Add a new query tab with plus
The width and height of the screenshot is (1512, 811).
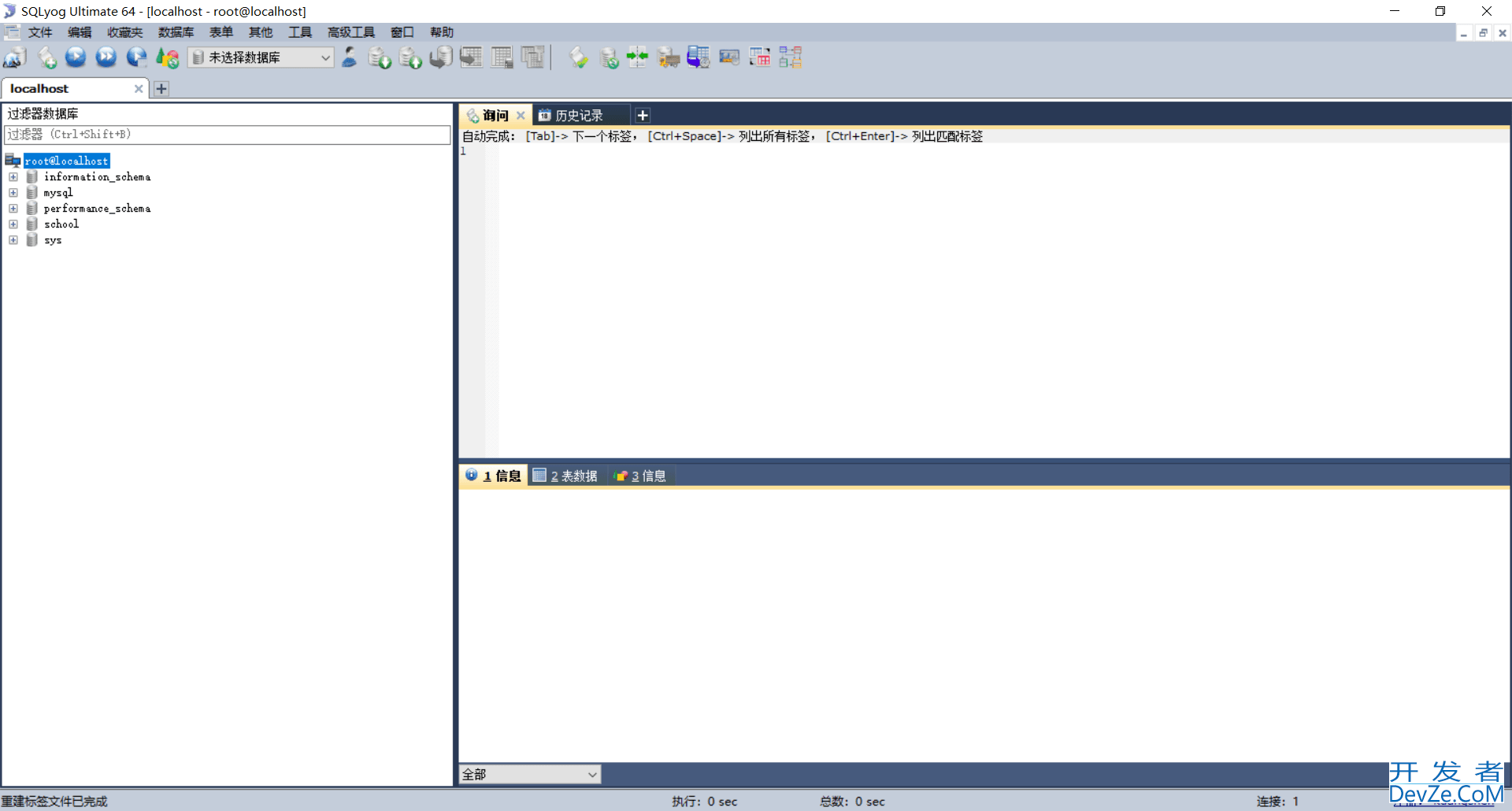tap(643, 116)
